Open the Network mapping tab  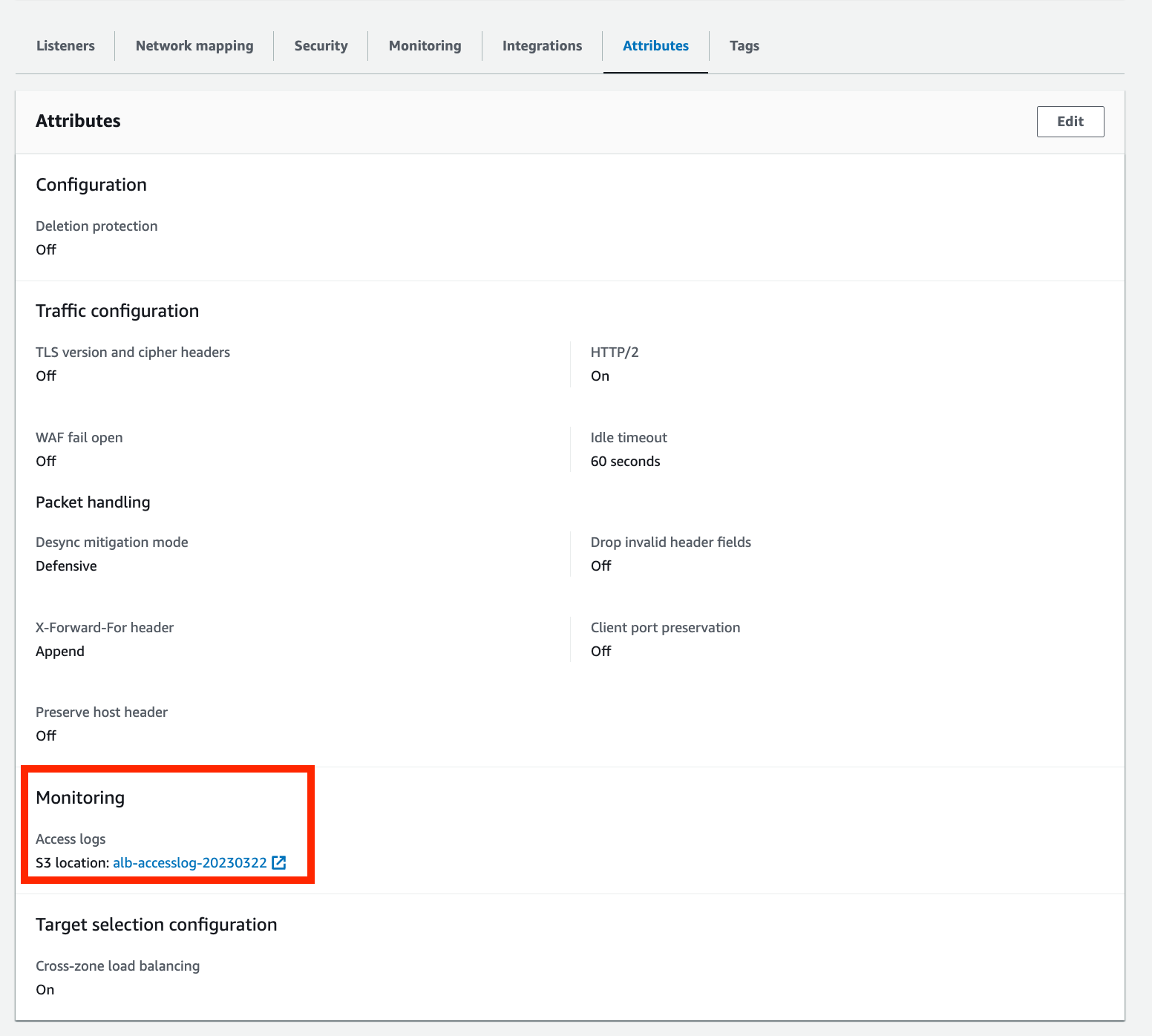pos(194,45)
